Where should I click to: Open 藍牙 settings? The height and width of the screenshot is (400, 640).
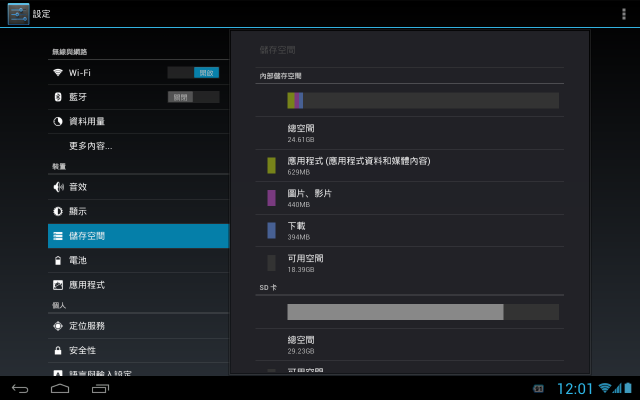(138, 97)
